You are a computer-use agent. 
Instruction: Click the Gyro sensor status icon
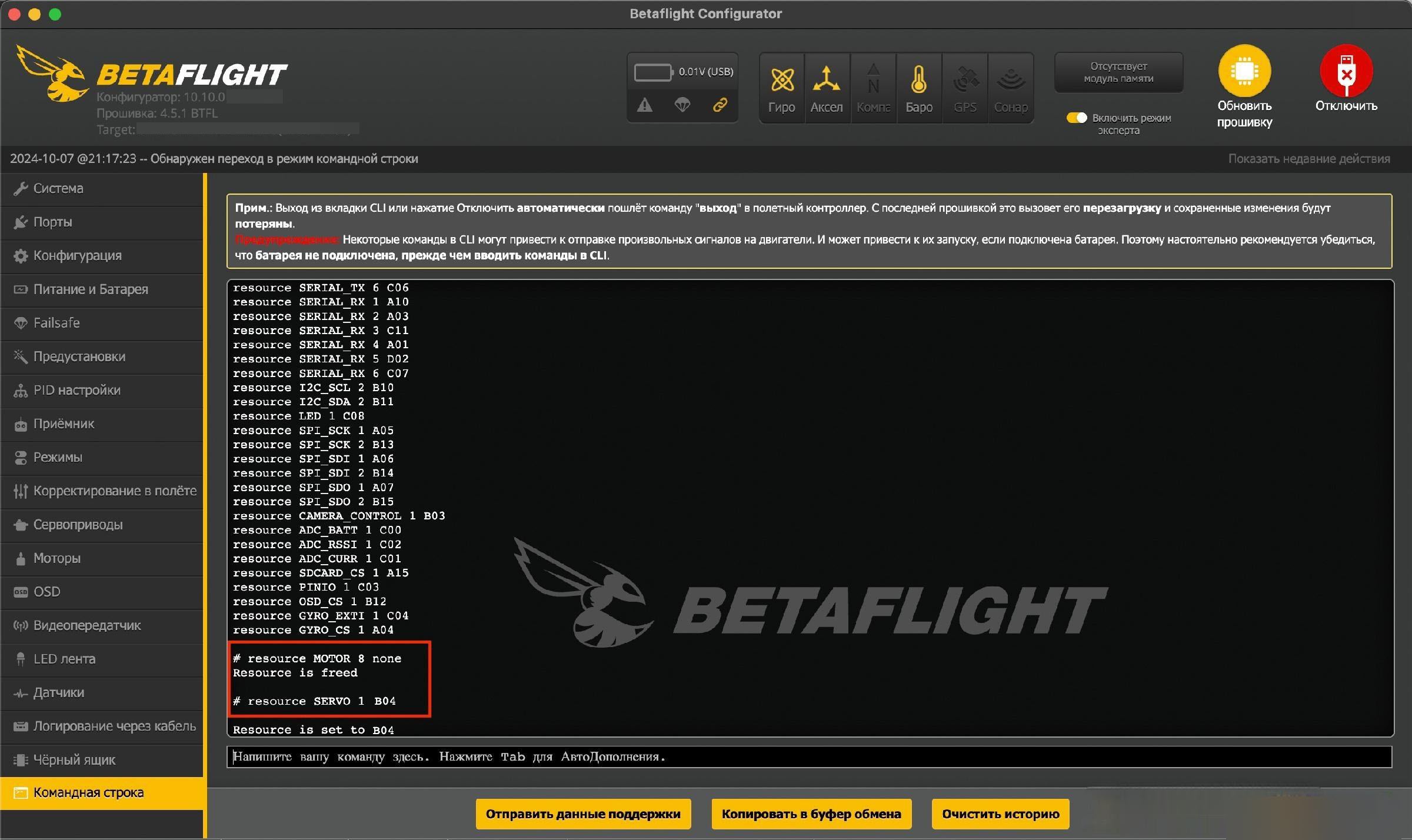tap(782, 88)
